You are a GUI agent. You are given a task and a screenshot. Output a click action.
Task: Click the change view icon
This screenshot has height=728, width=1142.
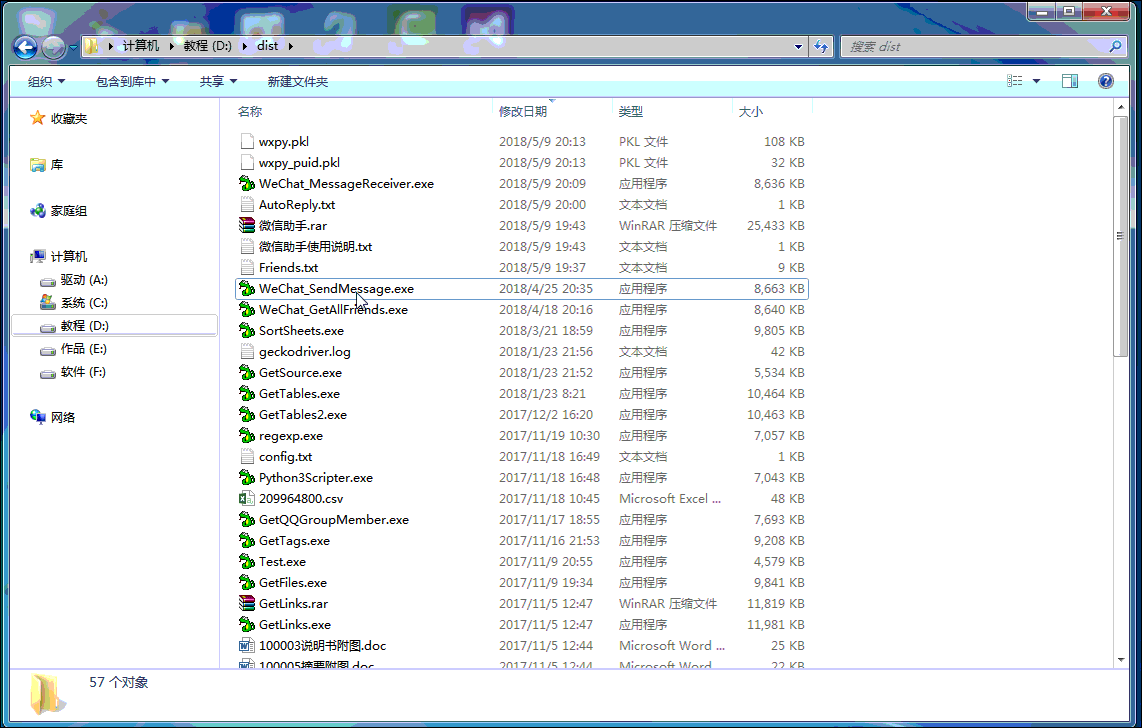click(1015, 81)
